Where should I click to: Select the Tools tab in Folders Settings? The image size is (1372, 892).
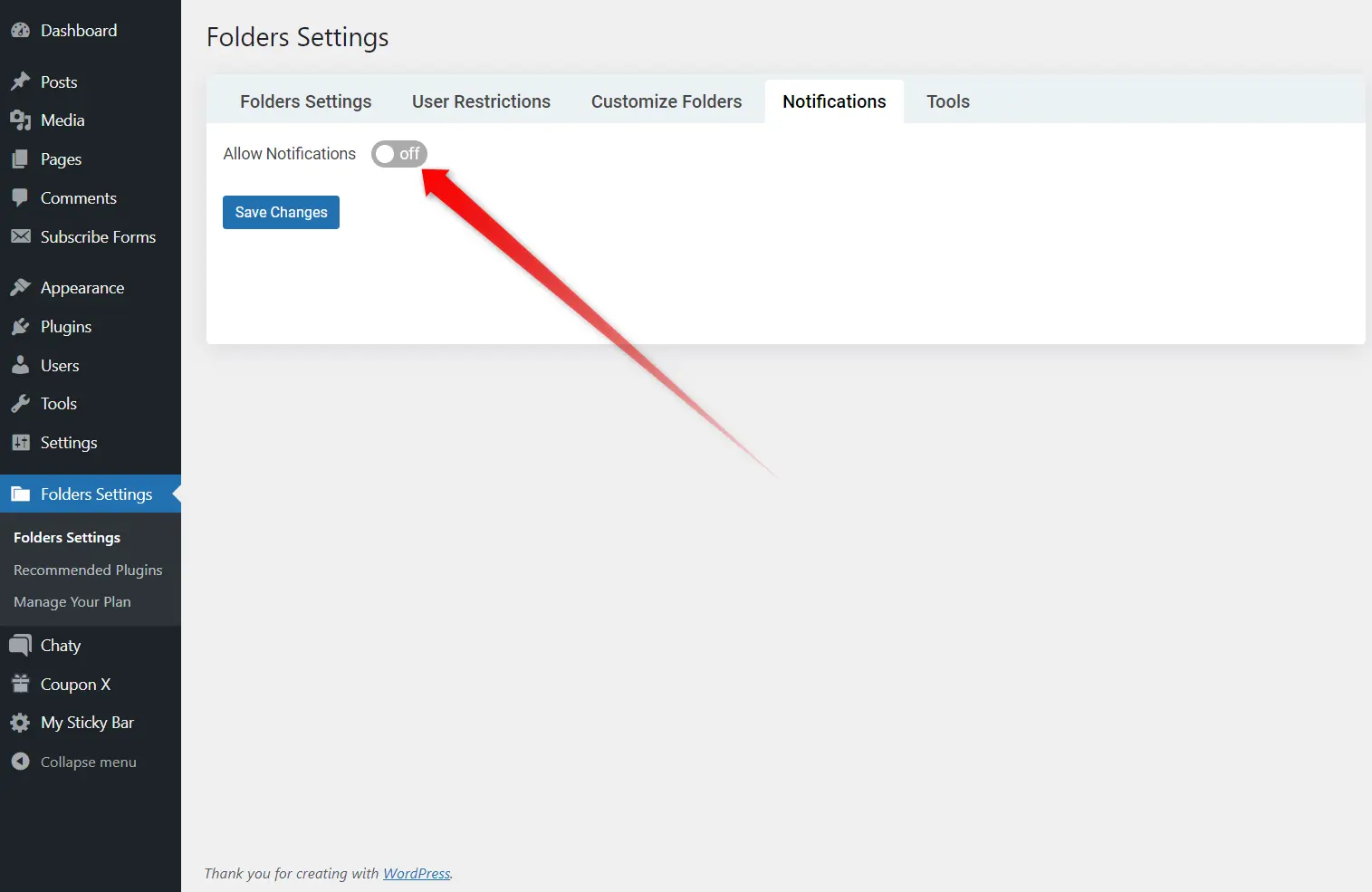coord(947,102)
